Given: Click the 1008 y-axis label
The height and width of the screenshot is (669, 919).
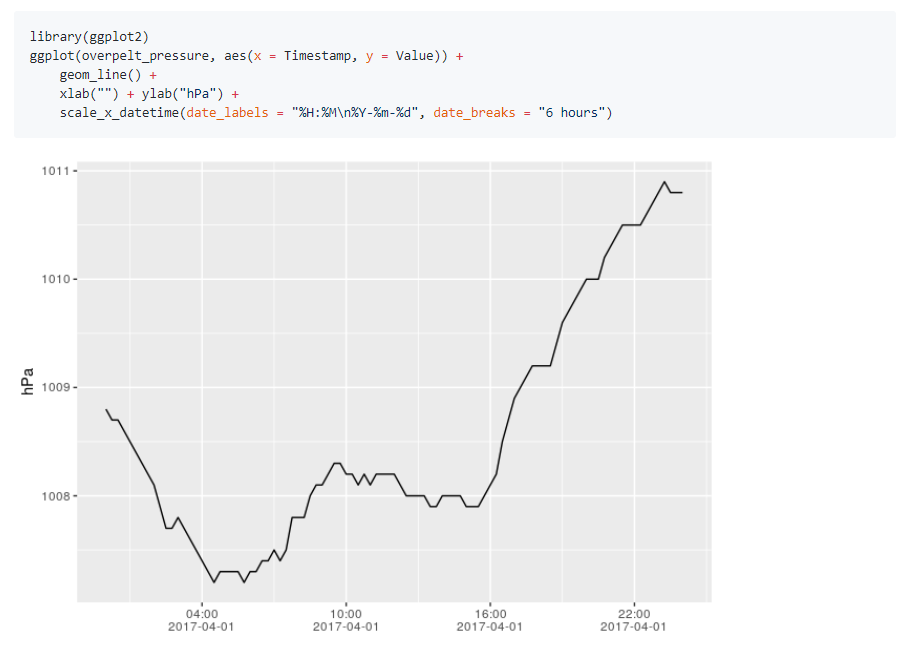Looking at the screenshot, I should point(55,496).
